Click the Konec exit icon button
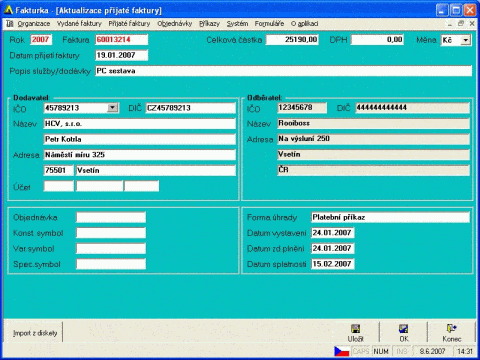Screen dimensions: 480x360 click(x=452, y=332)
